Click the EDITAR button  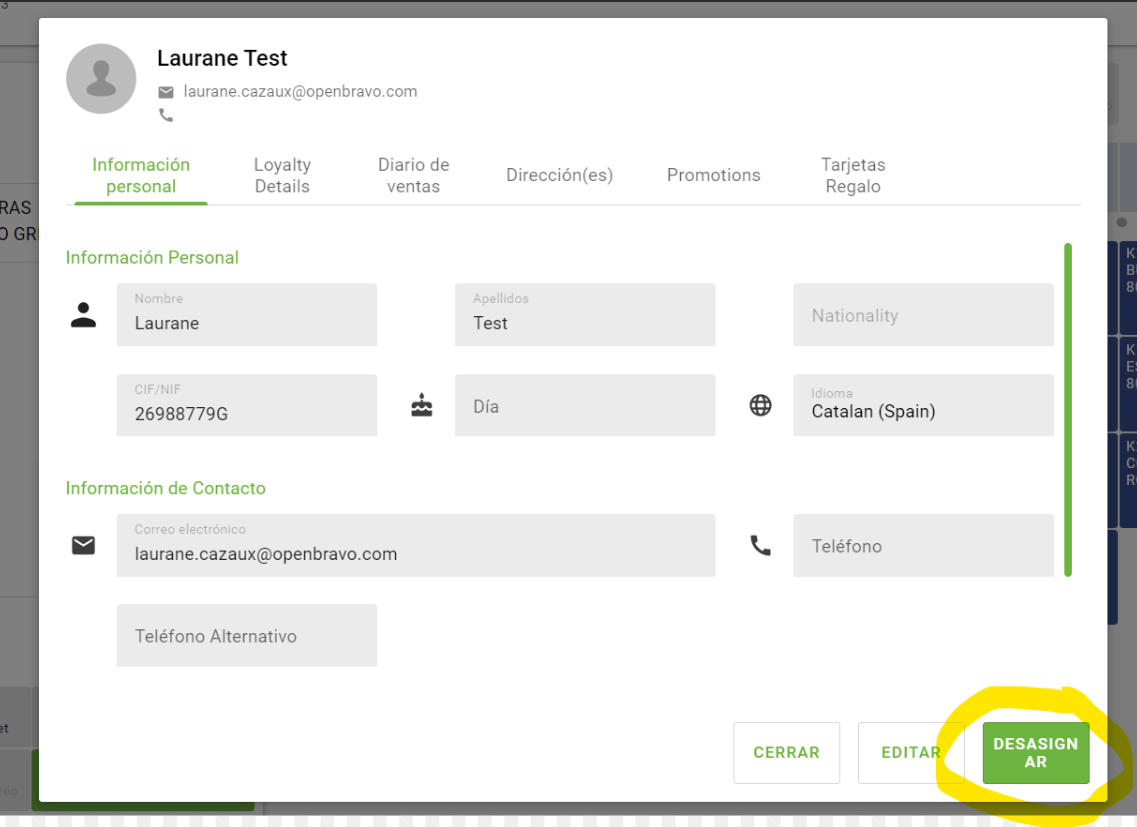[x=909, y=753]
